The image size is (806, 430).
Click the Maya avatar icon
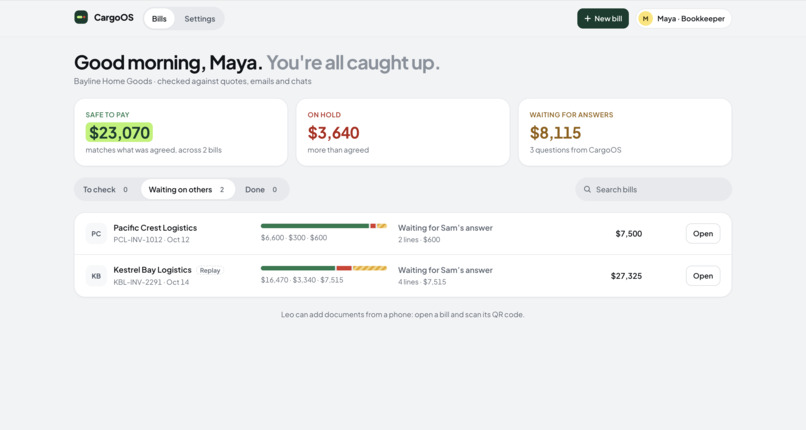[645, 18]
